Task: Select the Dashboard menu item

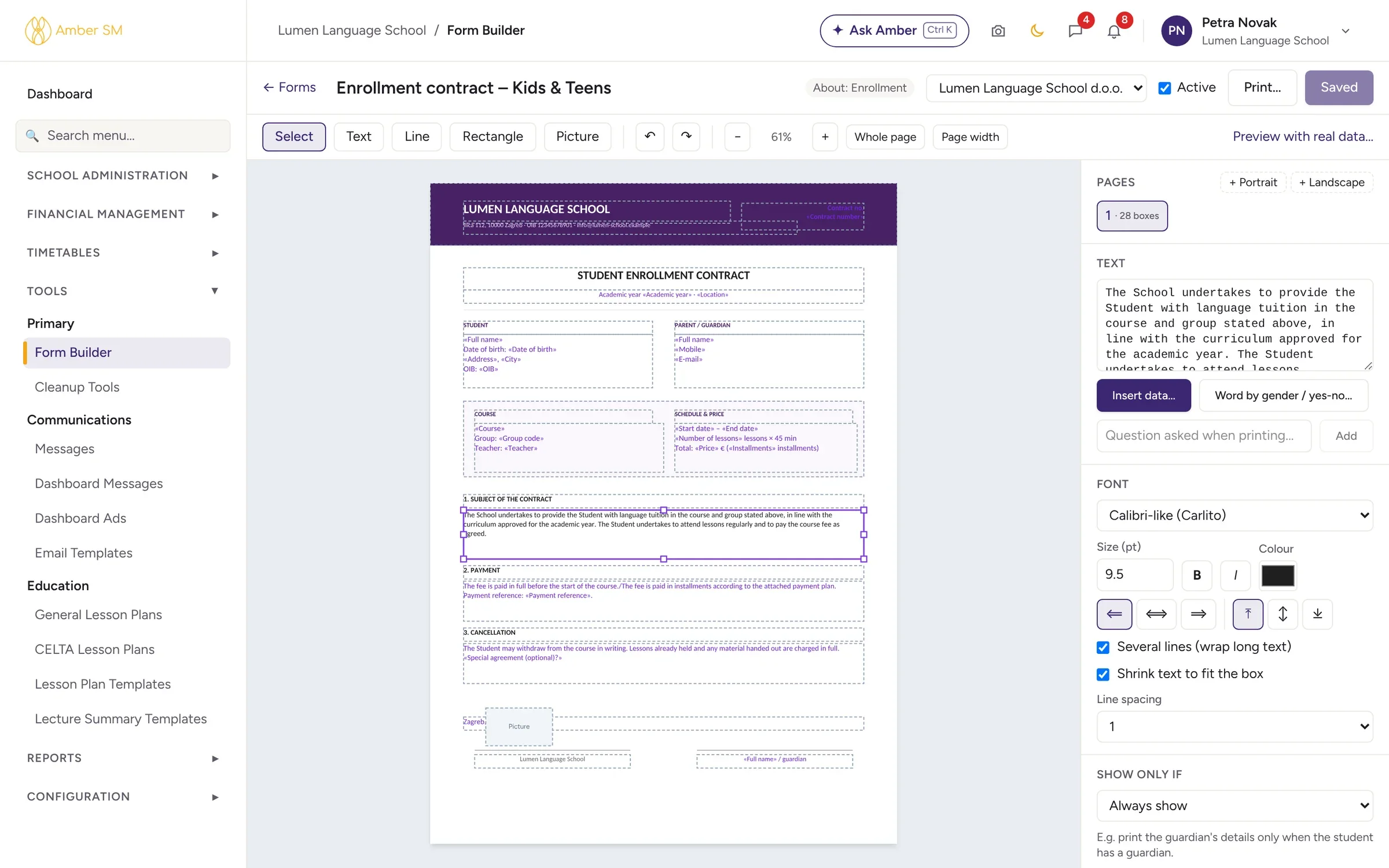Action: tap(60, 94)
